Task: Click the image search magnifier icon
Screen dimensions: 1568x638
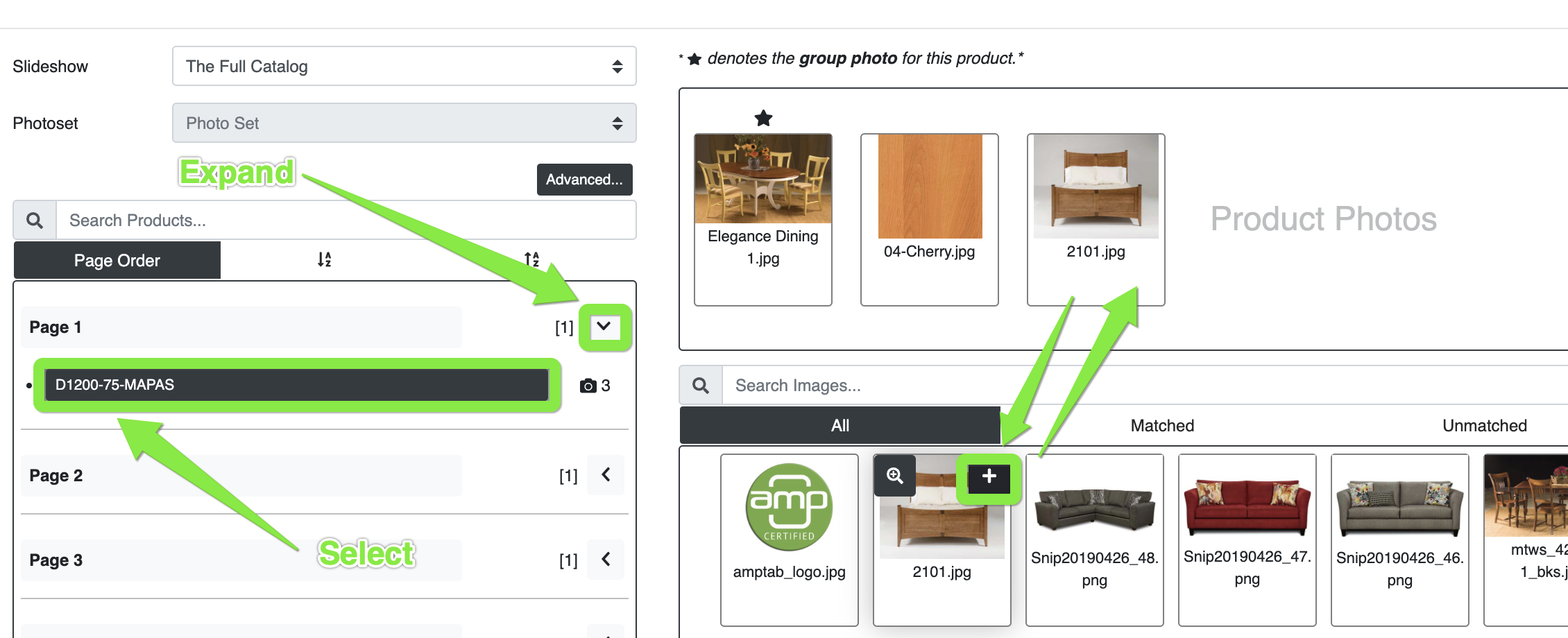Action: [x=701, y=386]
